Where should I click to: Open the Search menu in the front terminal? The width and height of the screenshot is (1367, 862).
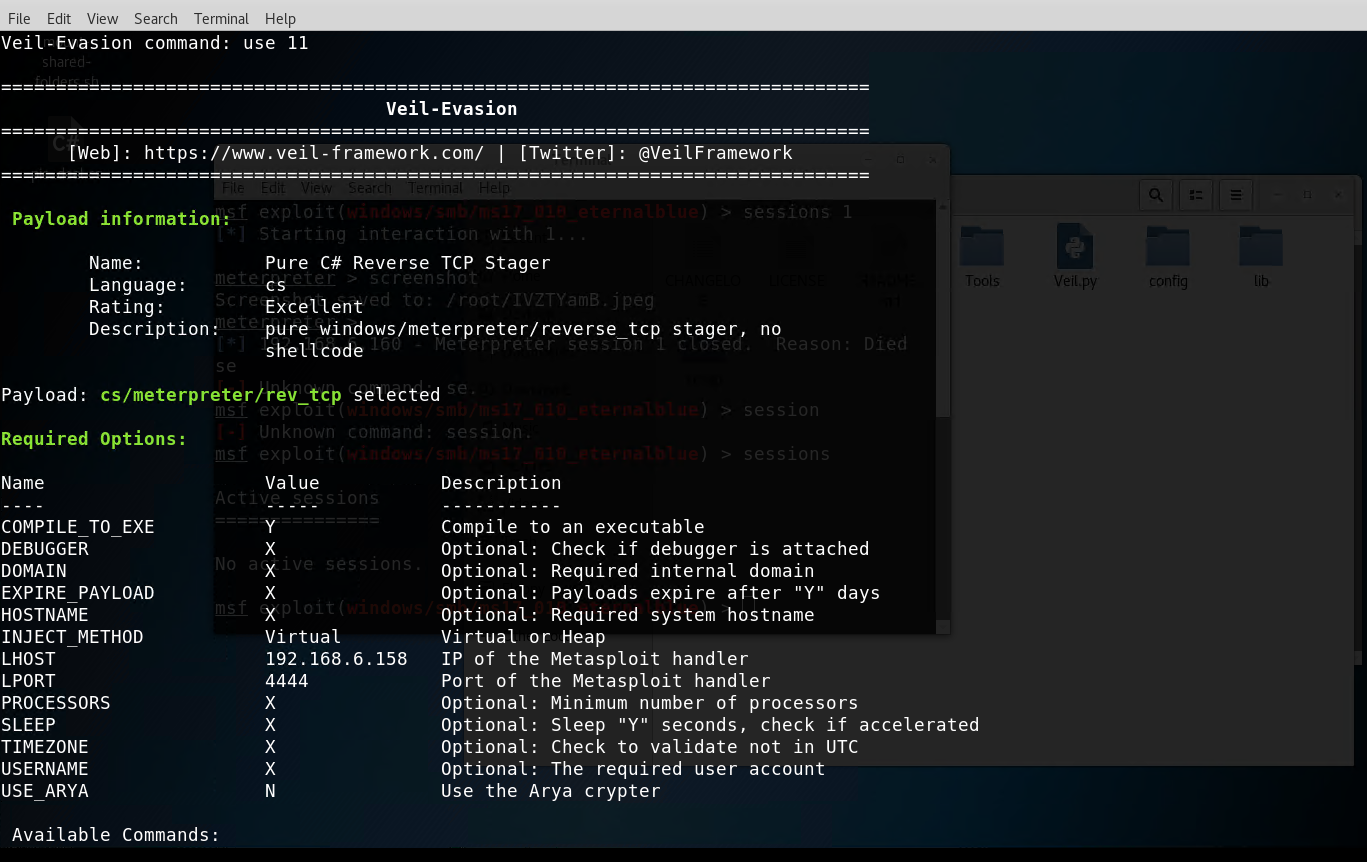pos(155,18)
